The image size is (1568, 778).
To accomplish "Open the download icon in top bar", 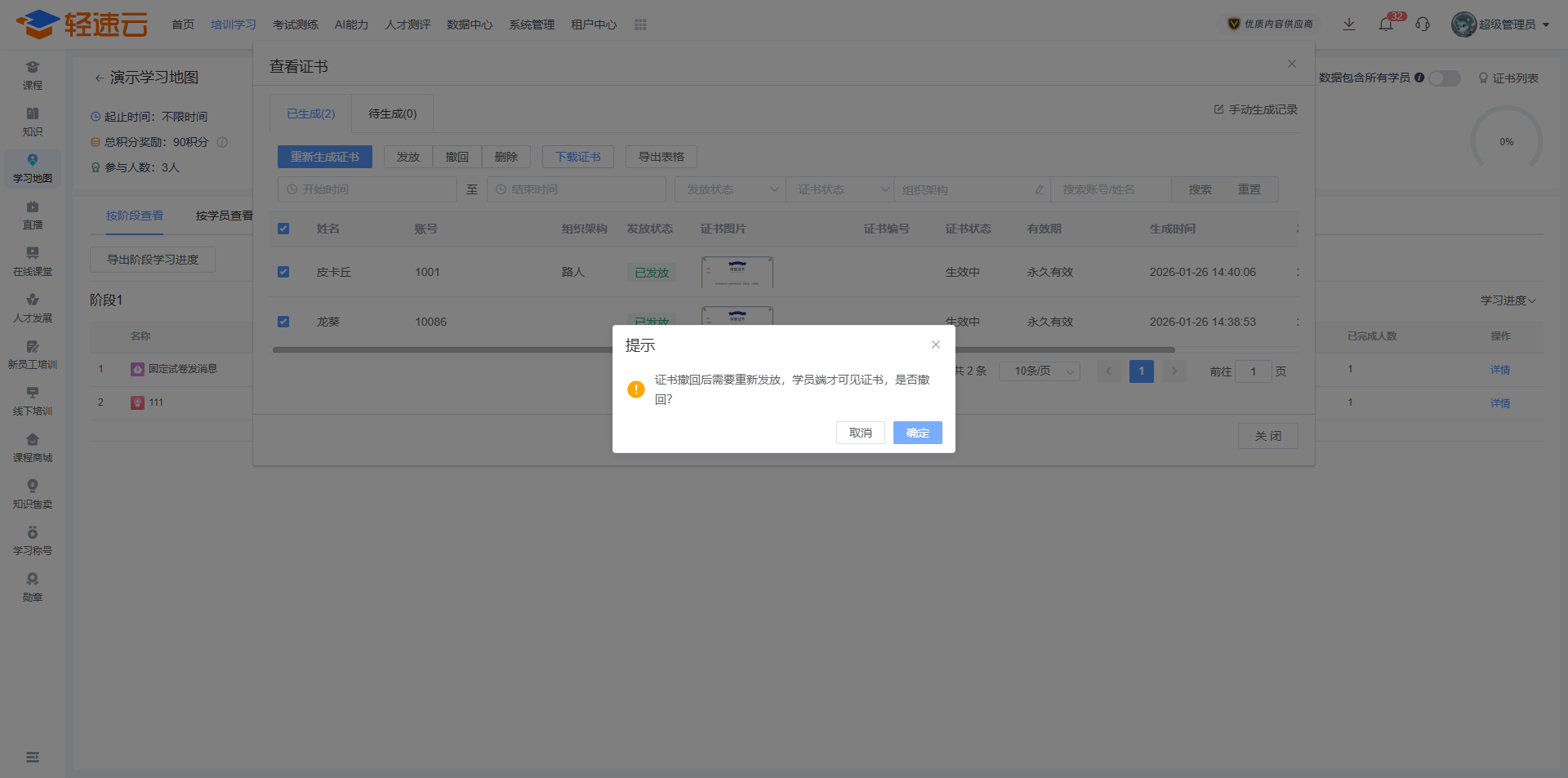I will [1349, 24].
